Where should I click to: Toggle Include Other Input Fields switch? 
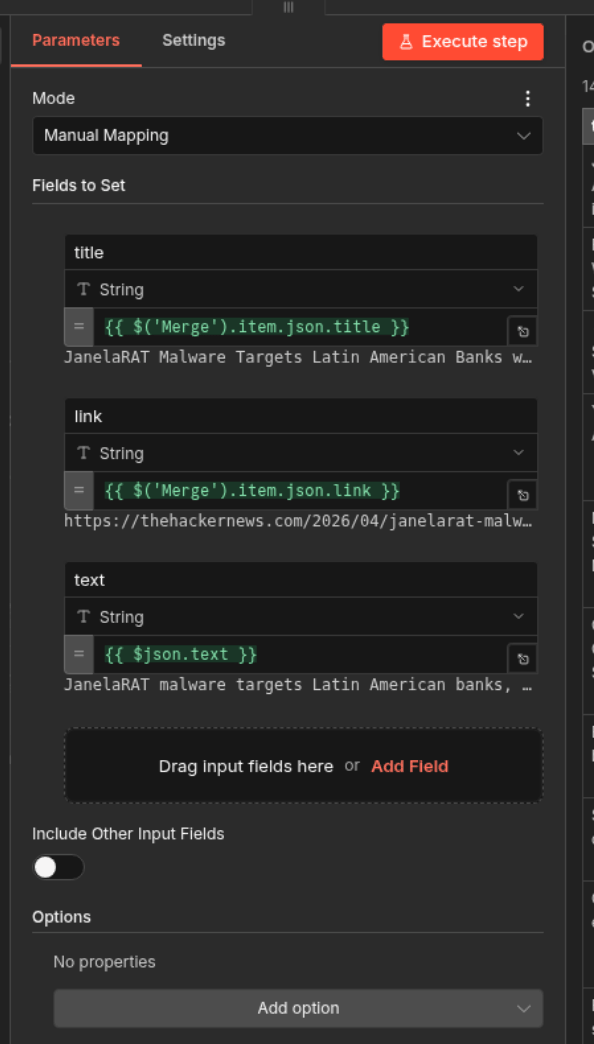click(x=59, y=868)
